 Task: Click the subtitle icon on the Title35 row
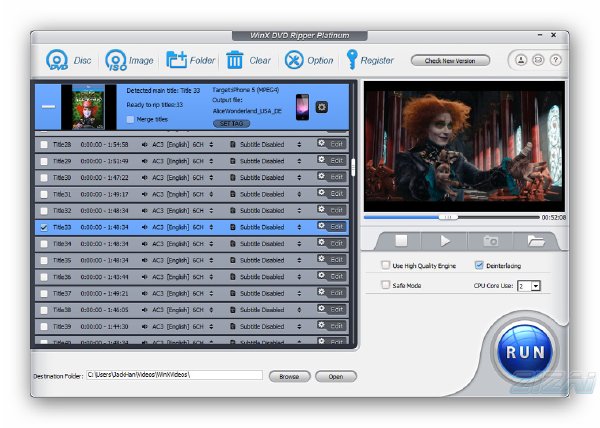[x=233, y=260]
